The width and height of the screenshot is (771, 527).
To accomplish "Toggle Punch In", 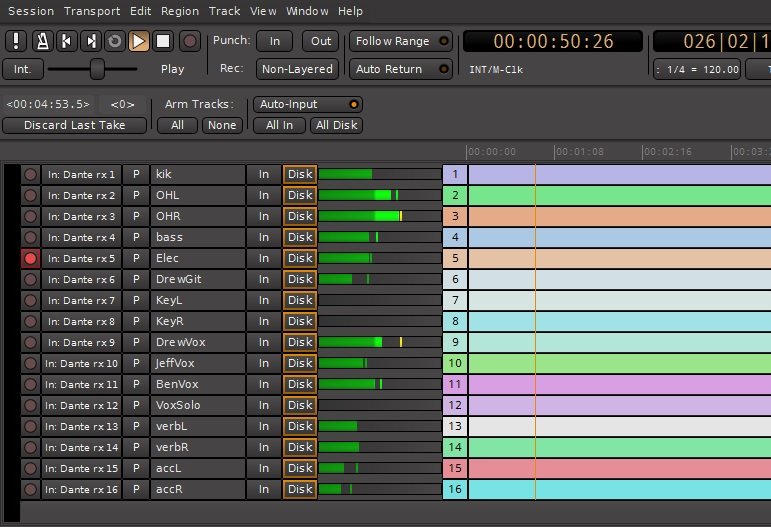I will (x=274, y=41).
